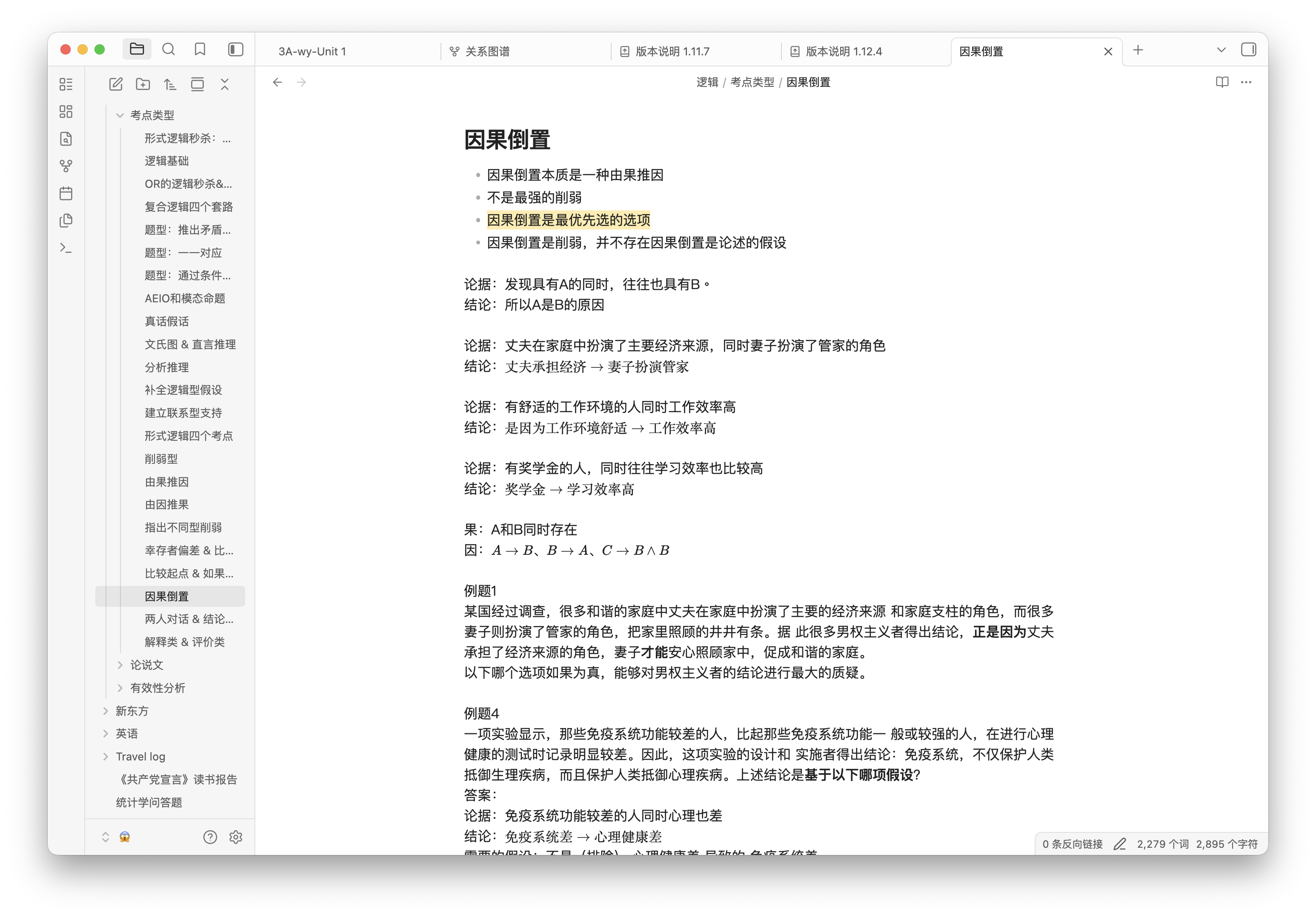This screenshot has width=1316, height=918.
Task: Open global search with the magnifier icon
Action: click(169, 49)
